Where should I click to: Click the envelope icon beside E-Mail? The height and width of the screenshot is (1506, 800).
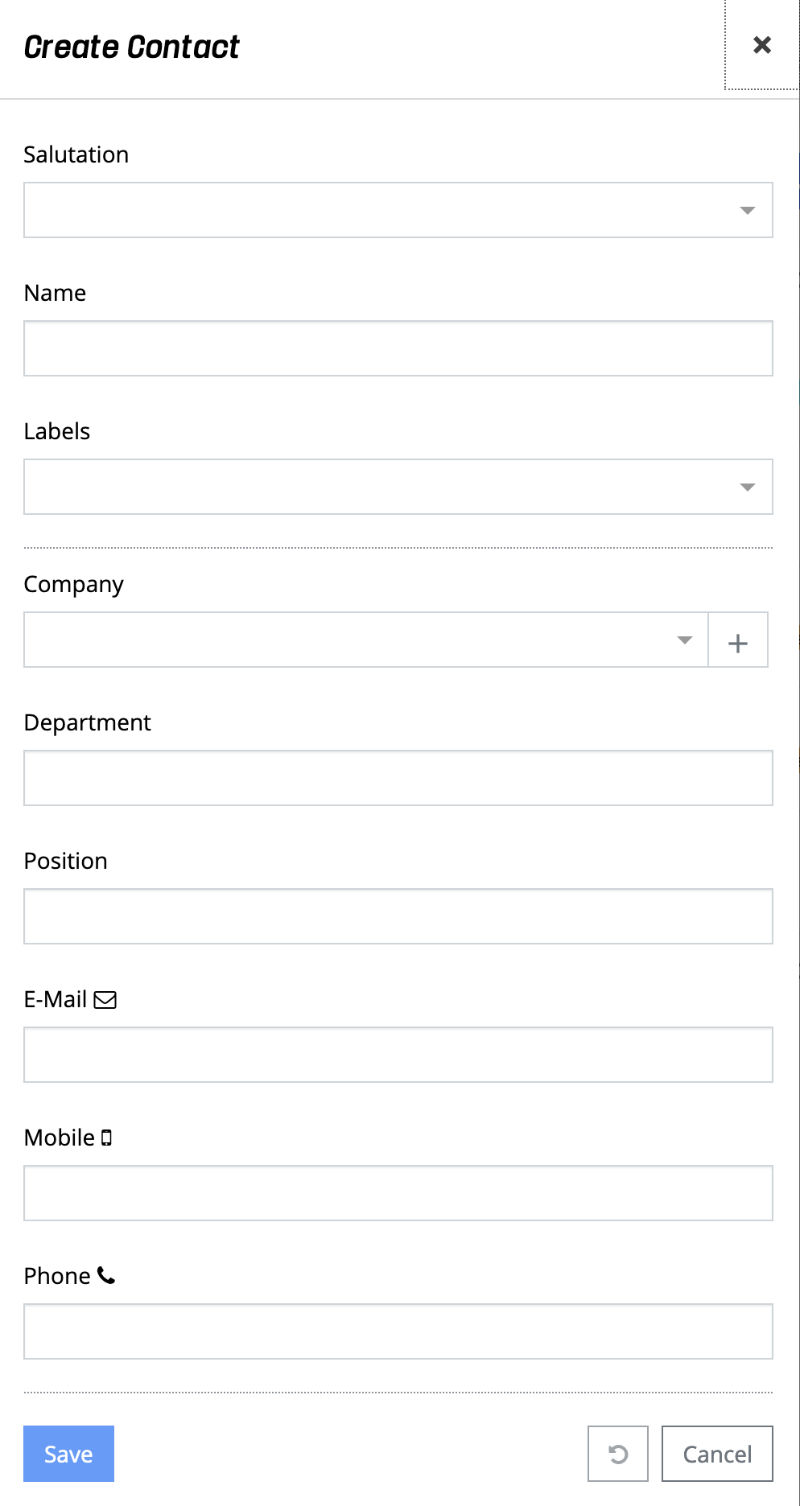tap(105, 999)
